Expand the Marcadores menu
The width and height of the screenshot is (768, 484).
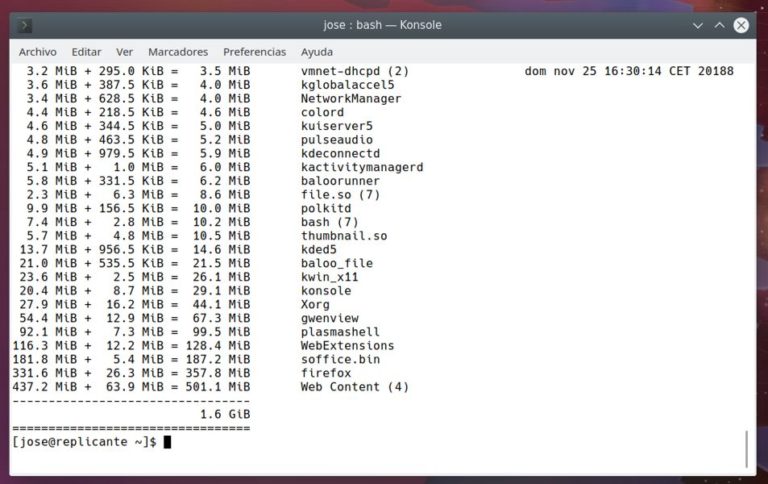(x=178, y=52)
